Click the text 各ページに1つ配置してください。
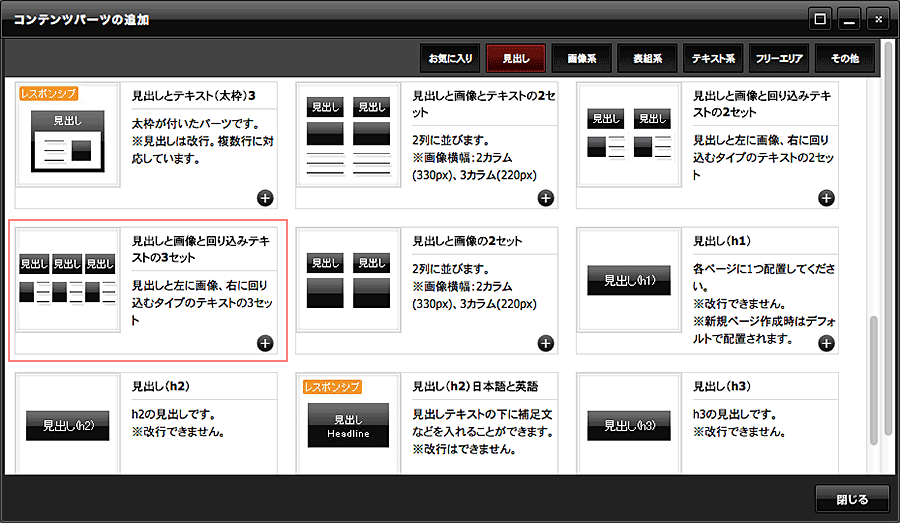 pos(764,277)
